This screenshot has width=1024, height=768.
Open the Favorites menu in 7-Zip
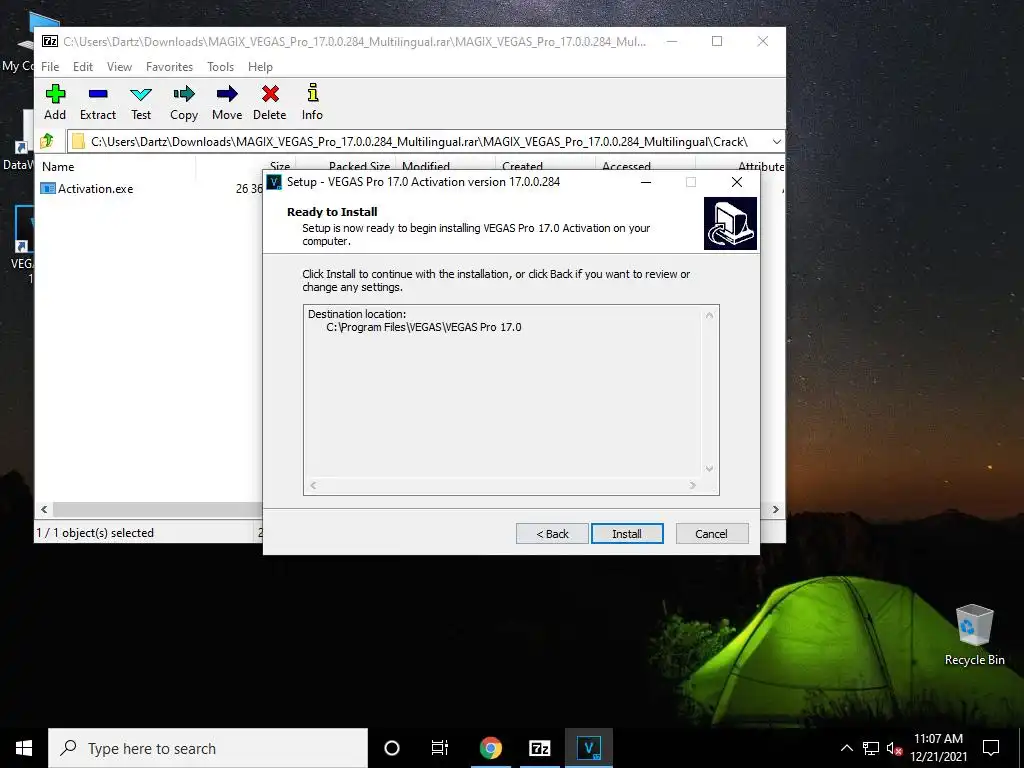coord(169,67)
